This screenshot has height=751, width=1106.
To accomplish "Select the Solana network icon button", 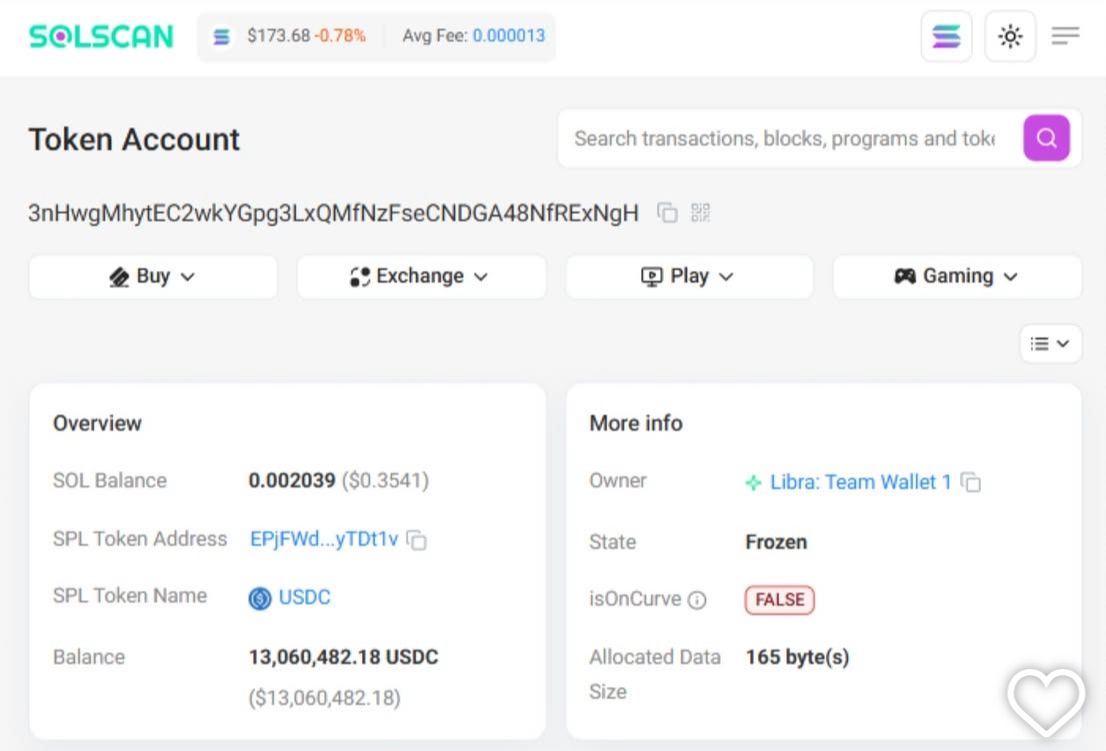I will pyautogui.click(x=946, y=36).
